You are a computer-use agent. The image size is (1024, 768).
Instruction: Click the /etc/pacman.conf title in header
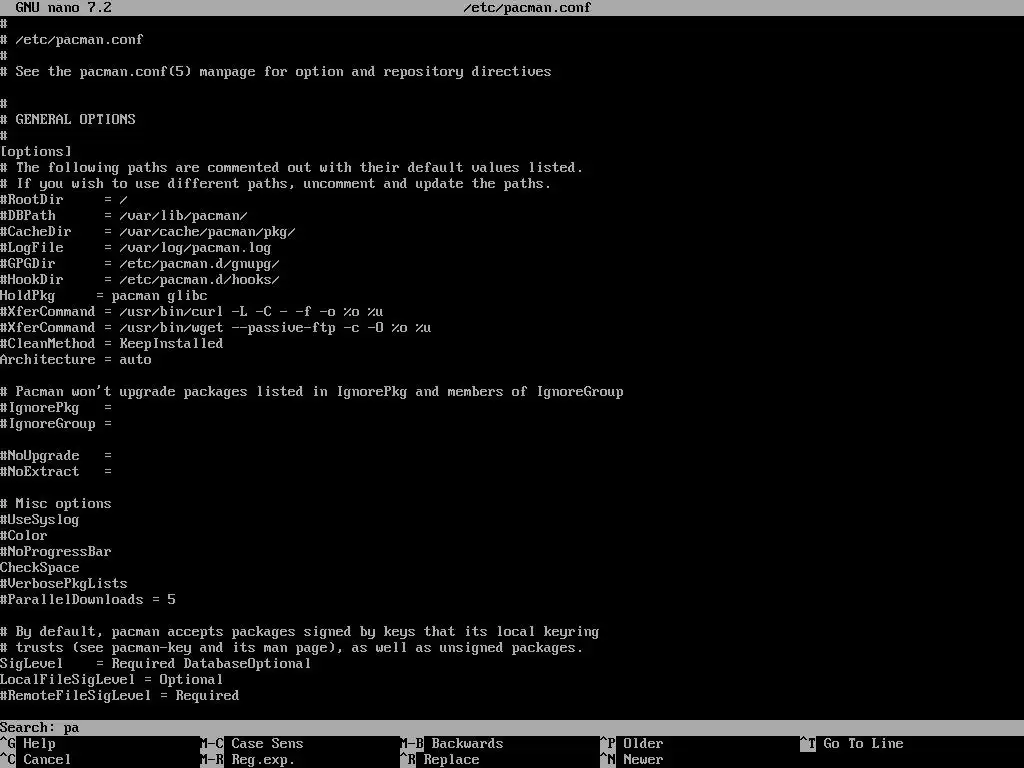[527, 8]
